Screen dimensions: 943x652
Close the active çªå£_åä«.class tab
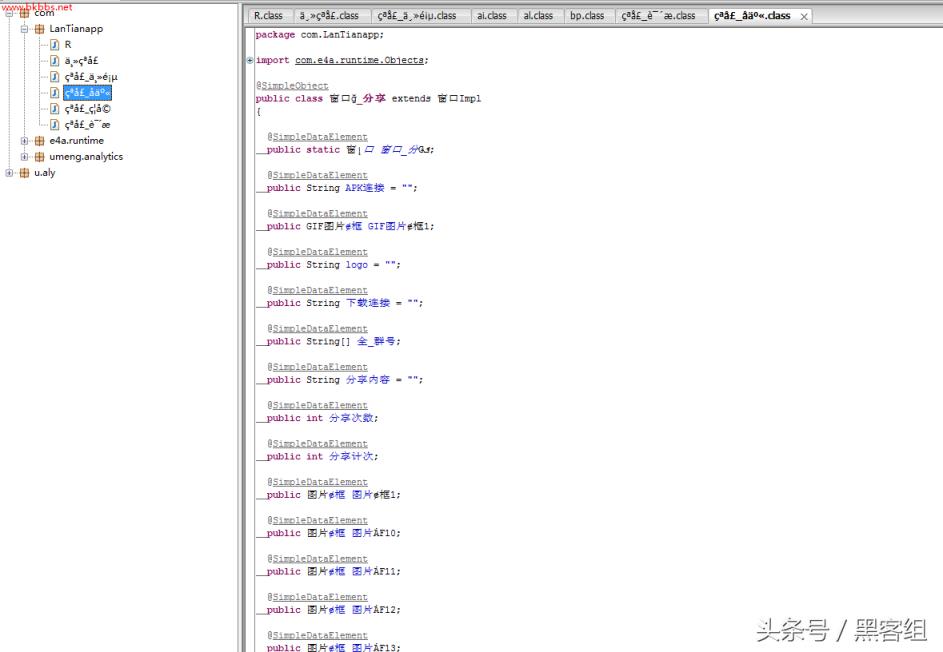[804, 17]
